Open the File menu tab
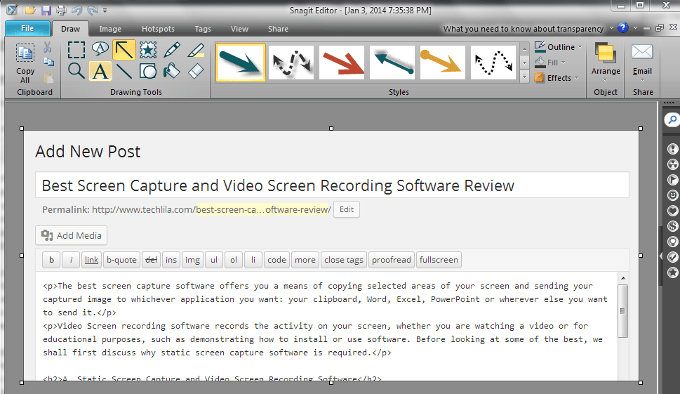 pos(28,28)
